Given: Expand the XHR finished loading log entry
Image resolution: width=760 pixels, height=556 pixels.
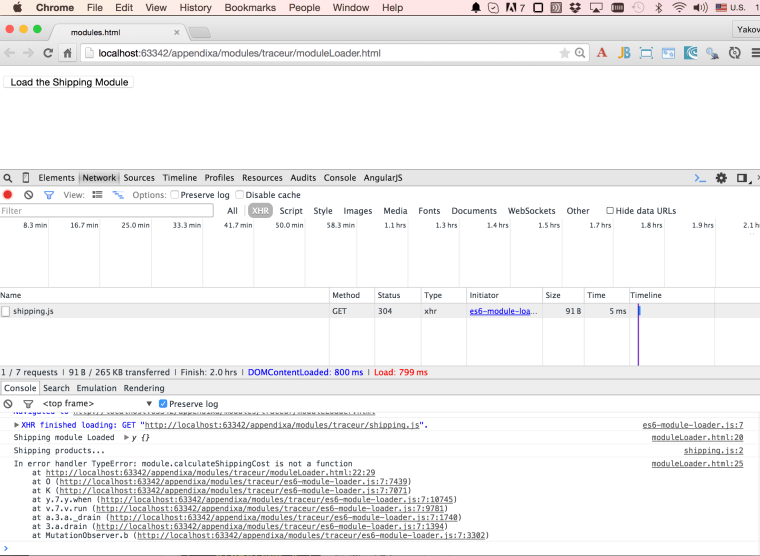Looking at the screenshot, I should pyautogui.click(x=16, y=425).
